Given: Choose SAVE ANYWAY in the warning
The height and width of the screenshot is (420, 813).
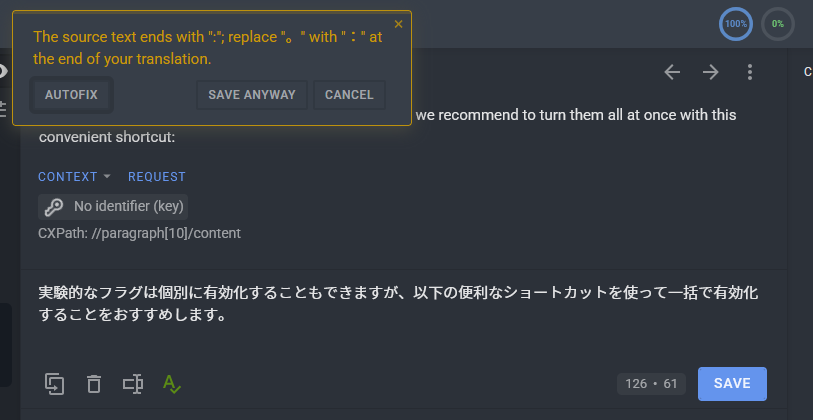Looking at the screenshot, I should coord(252,95).
